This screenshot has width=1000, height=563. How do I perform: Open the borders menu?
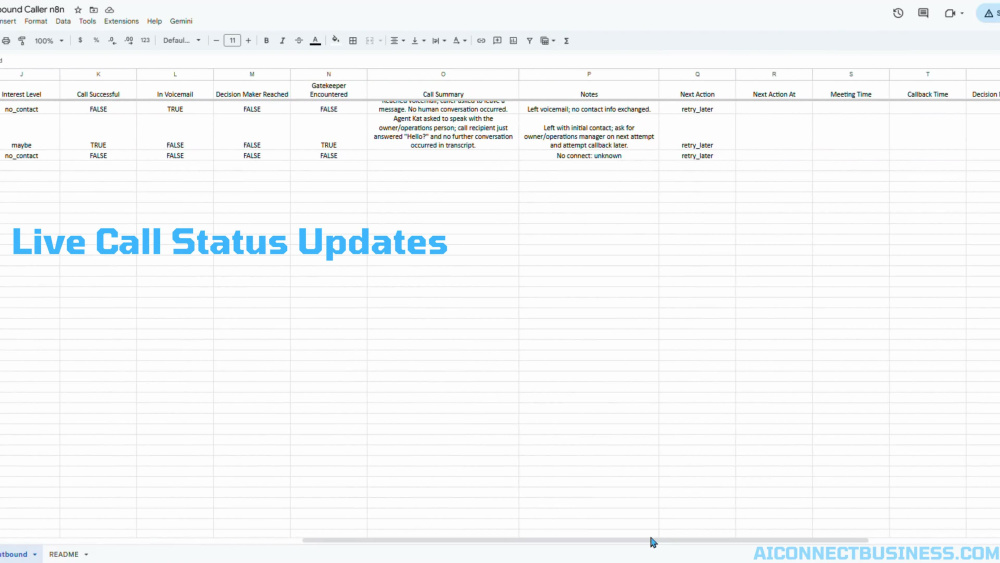pos(353,40)
